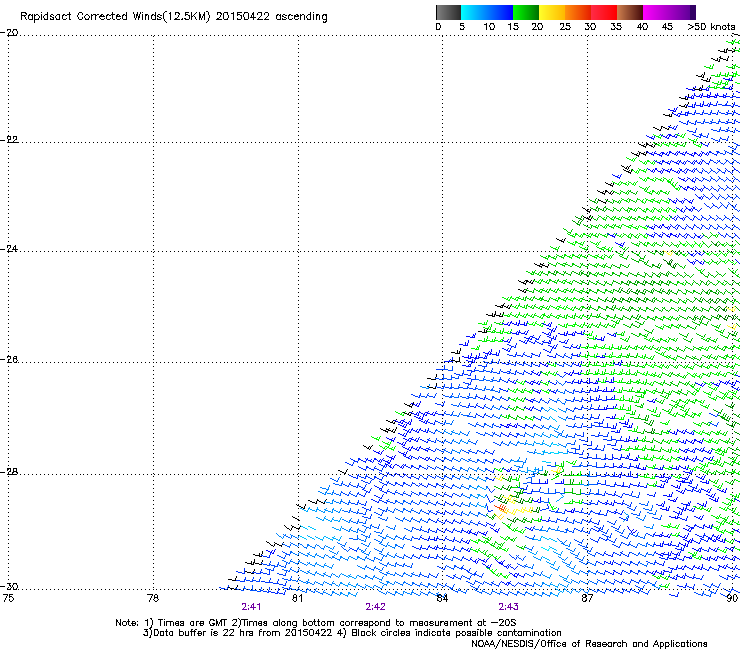The image size is (740, 650).
Task: Click the note line starting 'Note: 1) Times are GMT'
Action: point(316,623)
